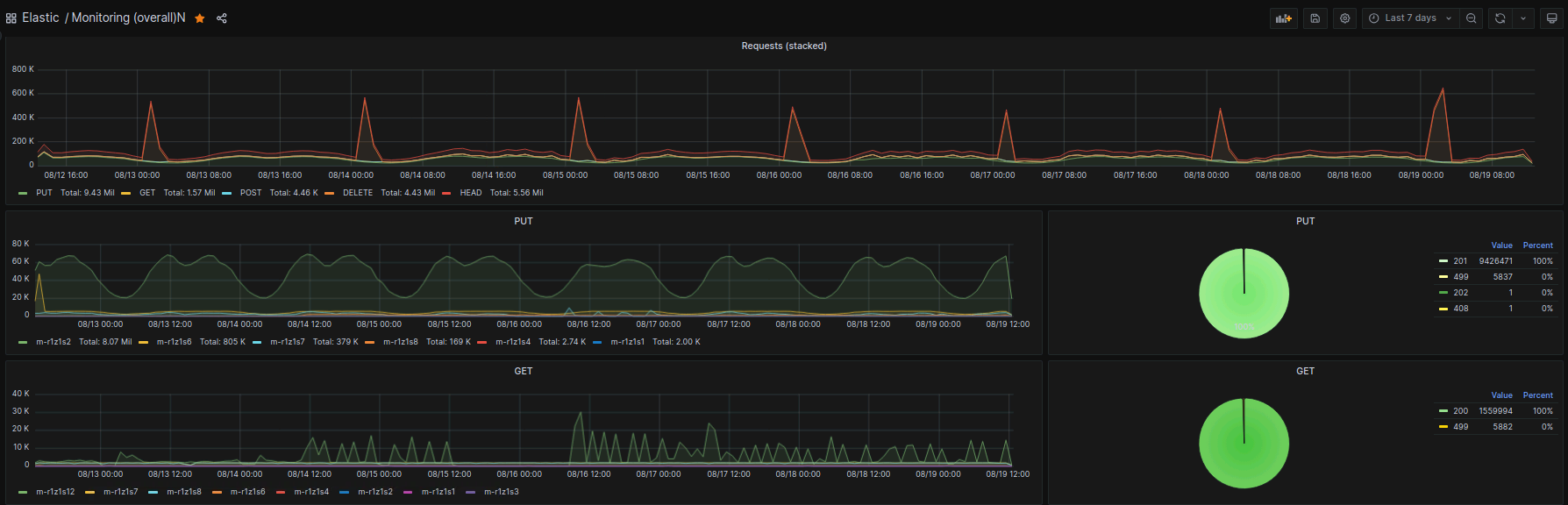Unstar this dashboard with the star icon
Image resolution: width=1568 pixels, height=505 pixels.
(x=200, y=18)
